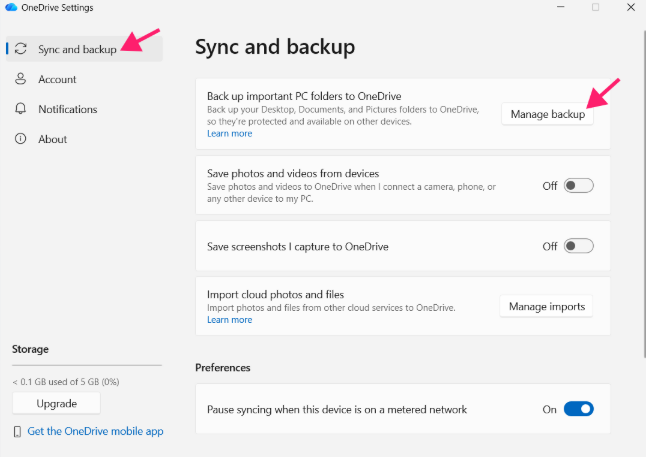
Task: Click the Upgrade storage button
Action: click(x=56, y=403)
